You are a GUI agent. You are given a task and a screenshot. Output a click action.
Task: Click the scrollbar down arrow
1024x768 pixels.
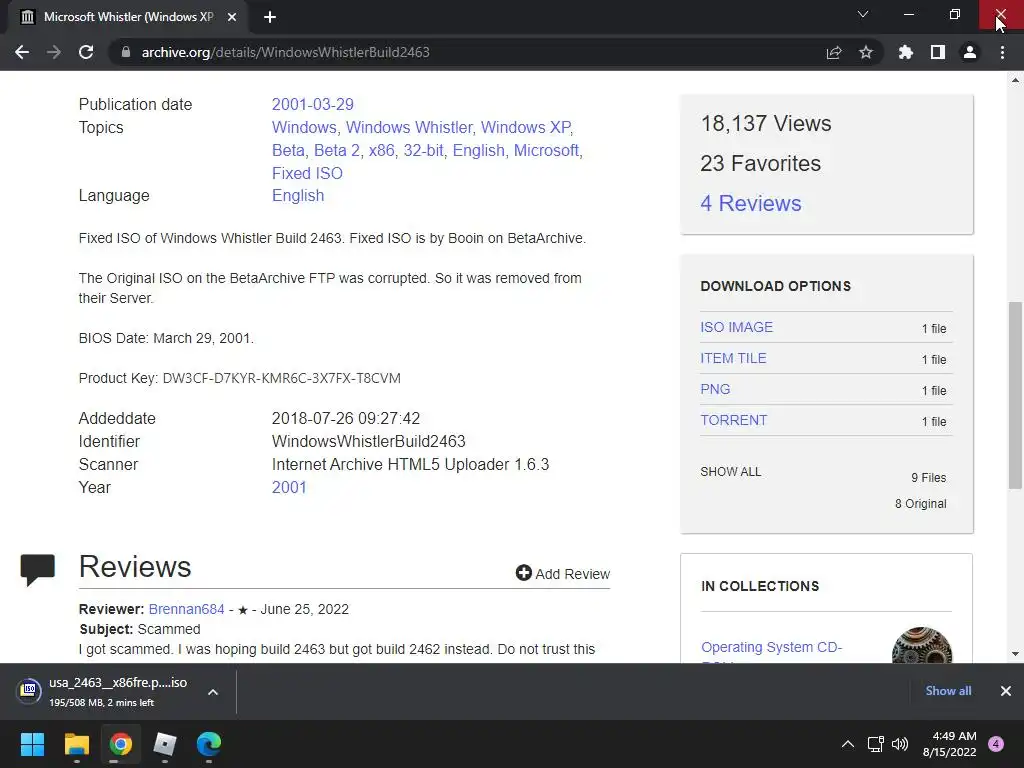click(1015, 654)
